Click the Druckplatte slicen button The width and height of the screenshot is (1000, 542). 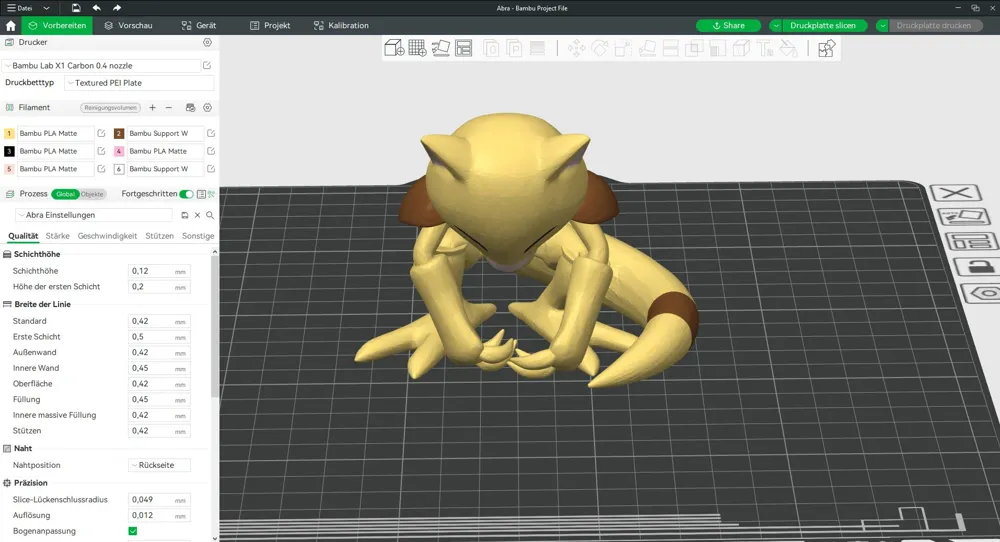point(823,26)
